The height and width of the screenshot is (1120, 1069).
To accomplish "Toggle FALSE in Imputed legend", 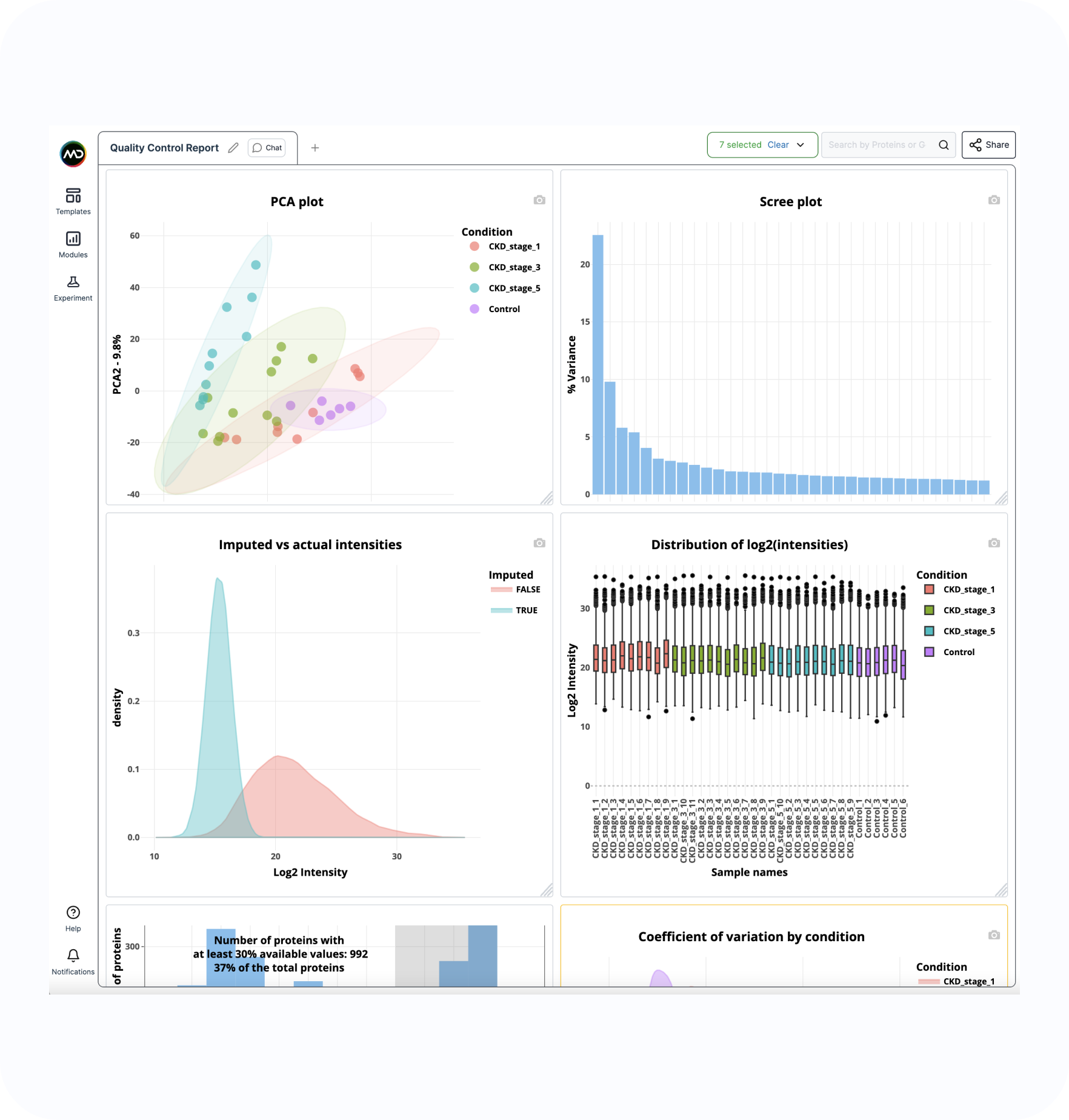I will (x=515, y=590).
